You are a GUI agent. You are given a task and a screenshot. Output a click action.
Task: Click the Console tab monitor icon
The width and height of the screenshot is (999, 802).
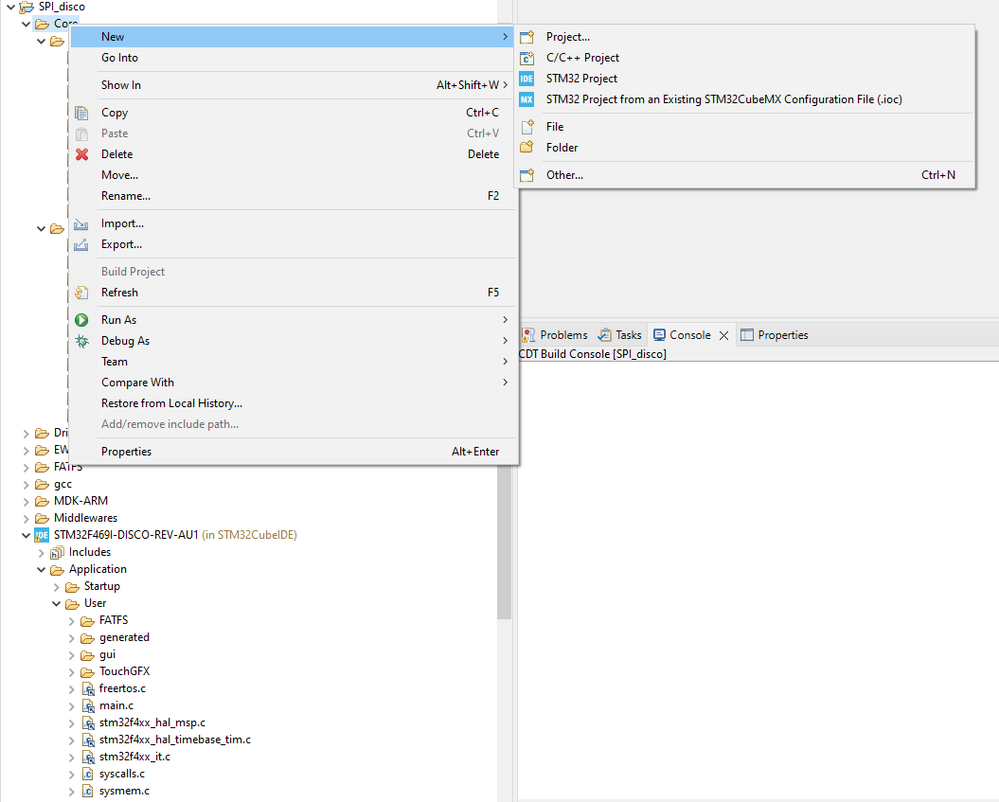click(659, 335)
